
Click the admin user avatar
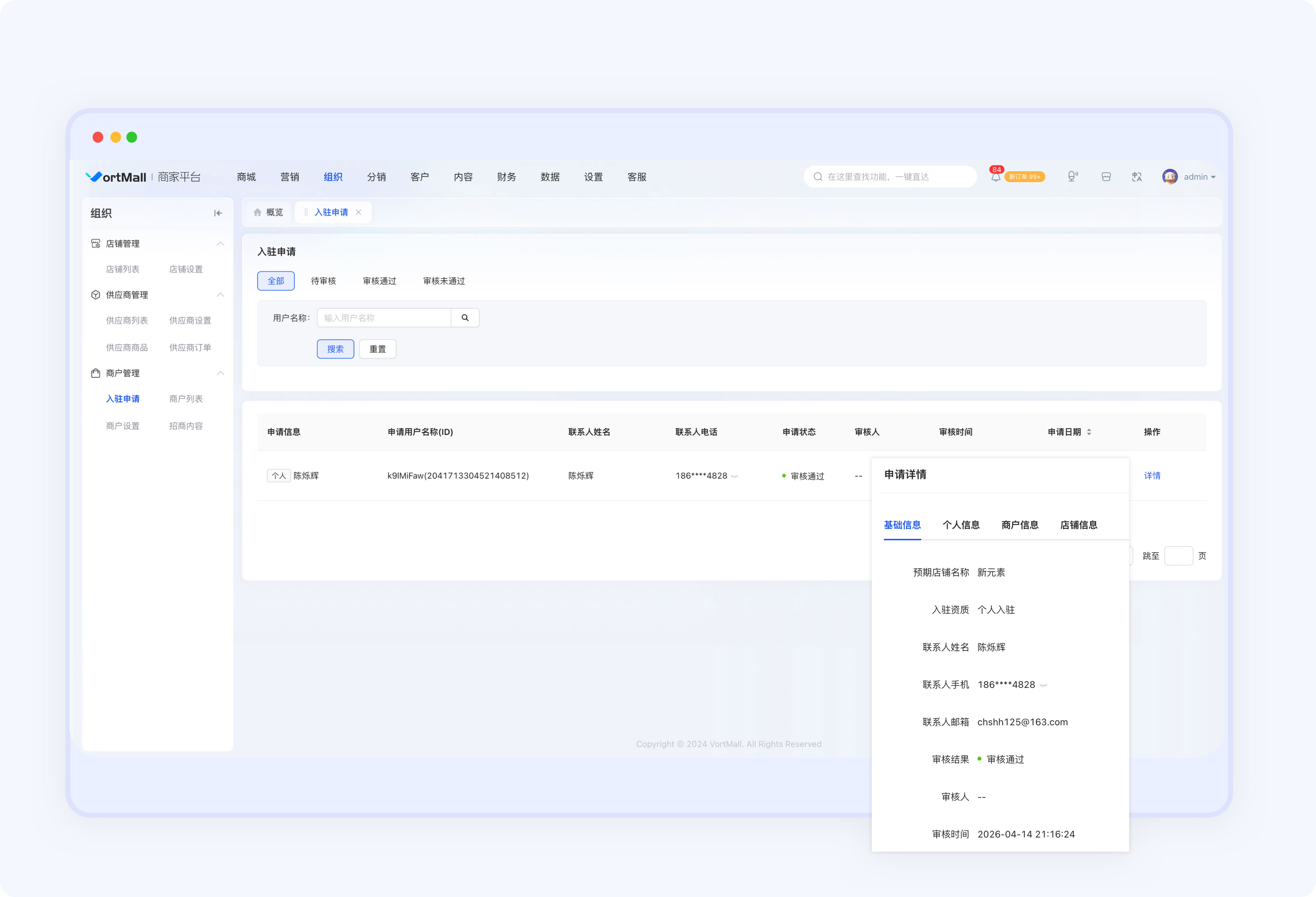1169,177
